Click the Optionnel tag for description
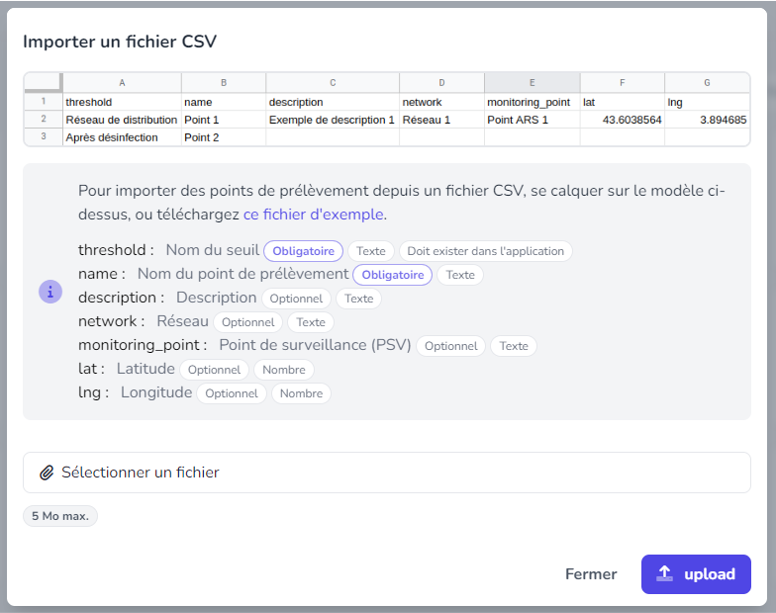 tap(296, 298)
